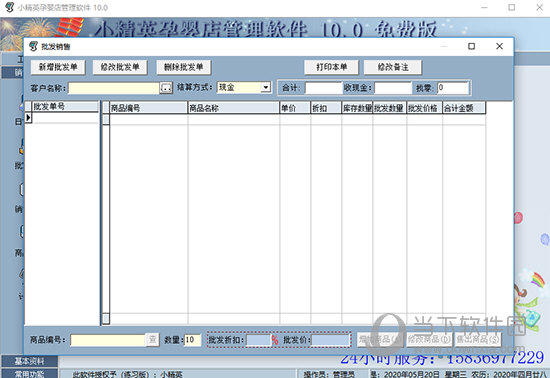The height and width of the screenshot is (378, 550).
Task: Click the main window app icon
Action: click(x=9, y=7)
